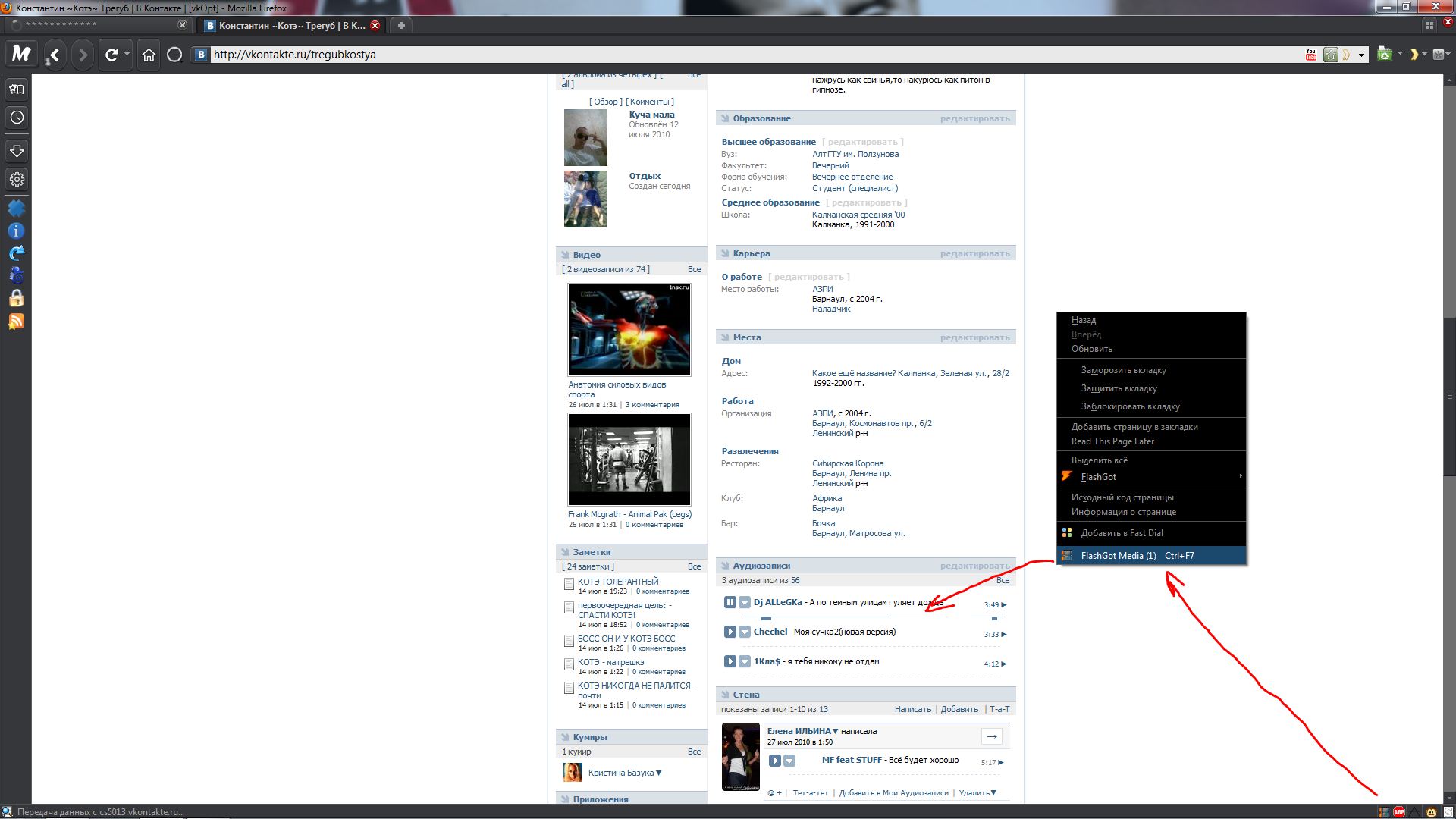The height and width of the screenshot is (819, 1456).
Task: Open the history clock sidebar icon
Action: point(17,118)
